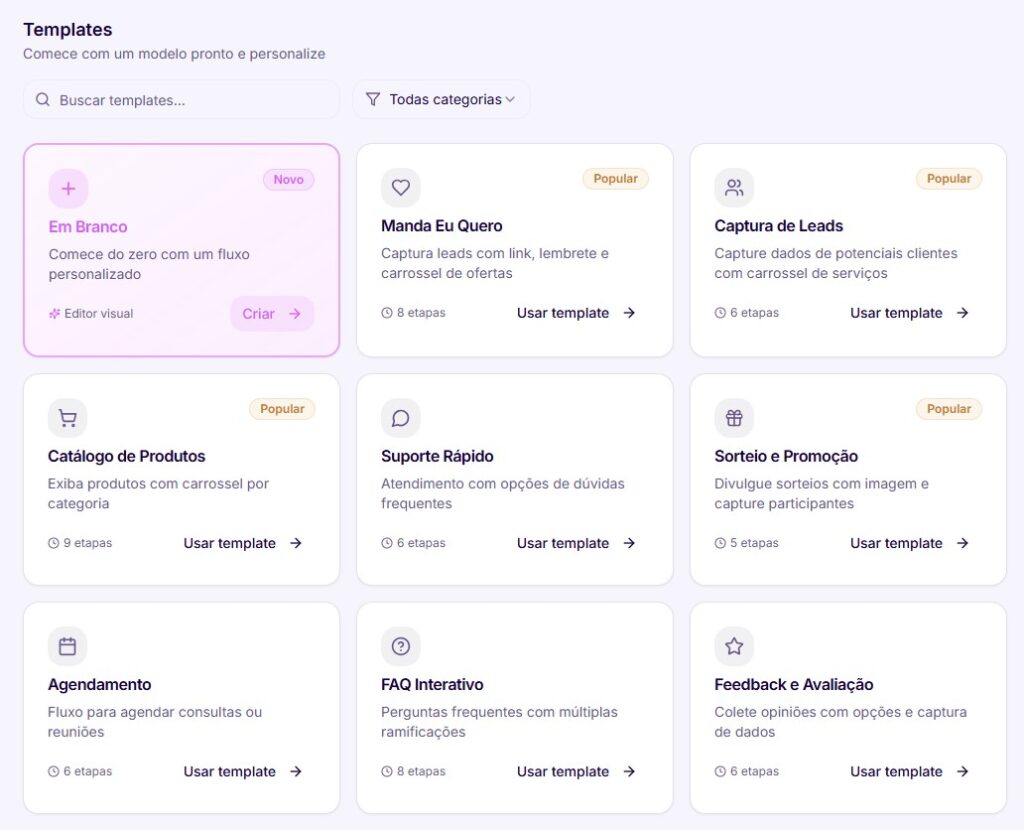Click Usar template on Feedback e Avaliação
Image resolution: width=1024 pixels, height=830 pixels.
tap(896, 771)
